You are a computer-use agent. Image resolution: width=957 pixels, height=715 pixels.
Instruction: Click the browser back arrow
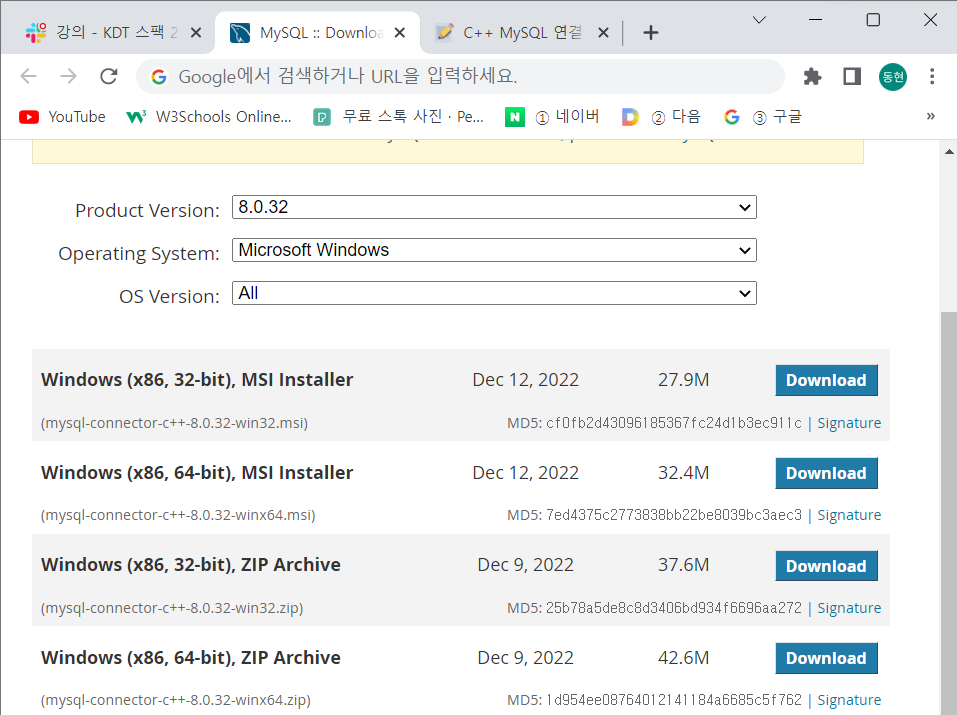click(29, 76)
